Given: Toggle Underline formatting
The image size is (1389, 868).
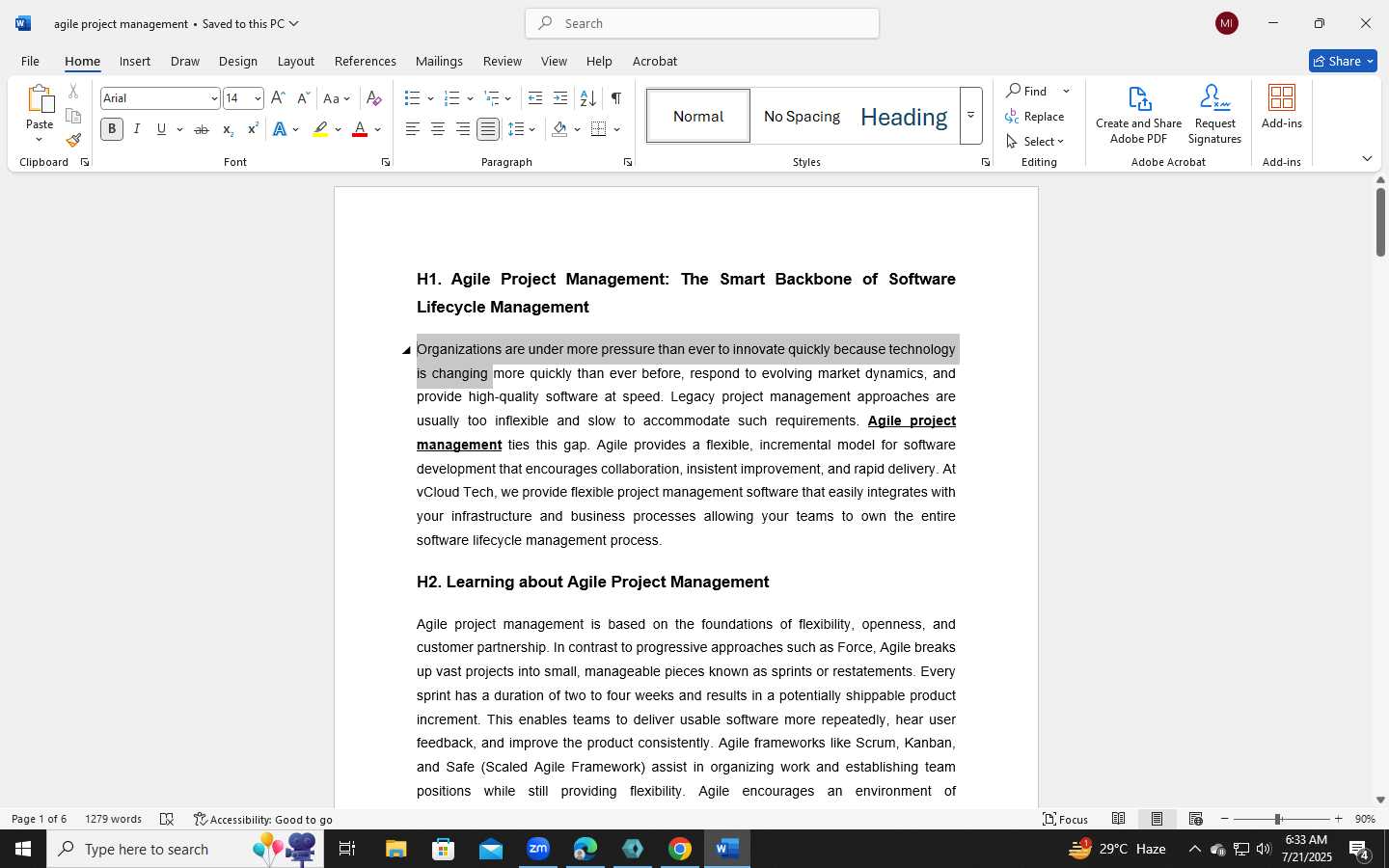Looking at the screenshot, I should [x=161, y=129].
